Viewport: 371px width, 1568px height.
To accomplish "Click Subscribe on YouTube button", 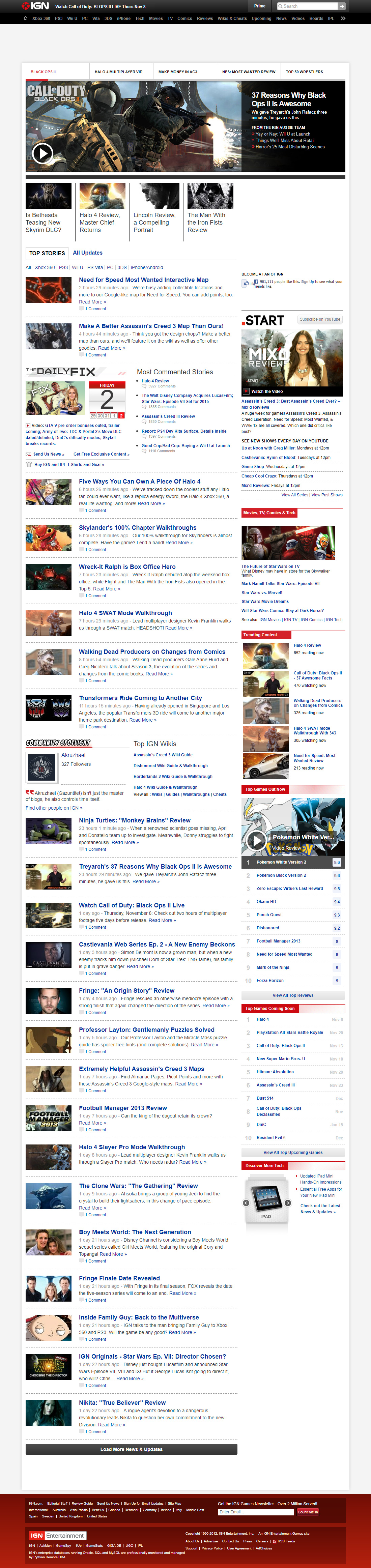I will point(320,319).
